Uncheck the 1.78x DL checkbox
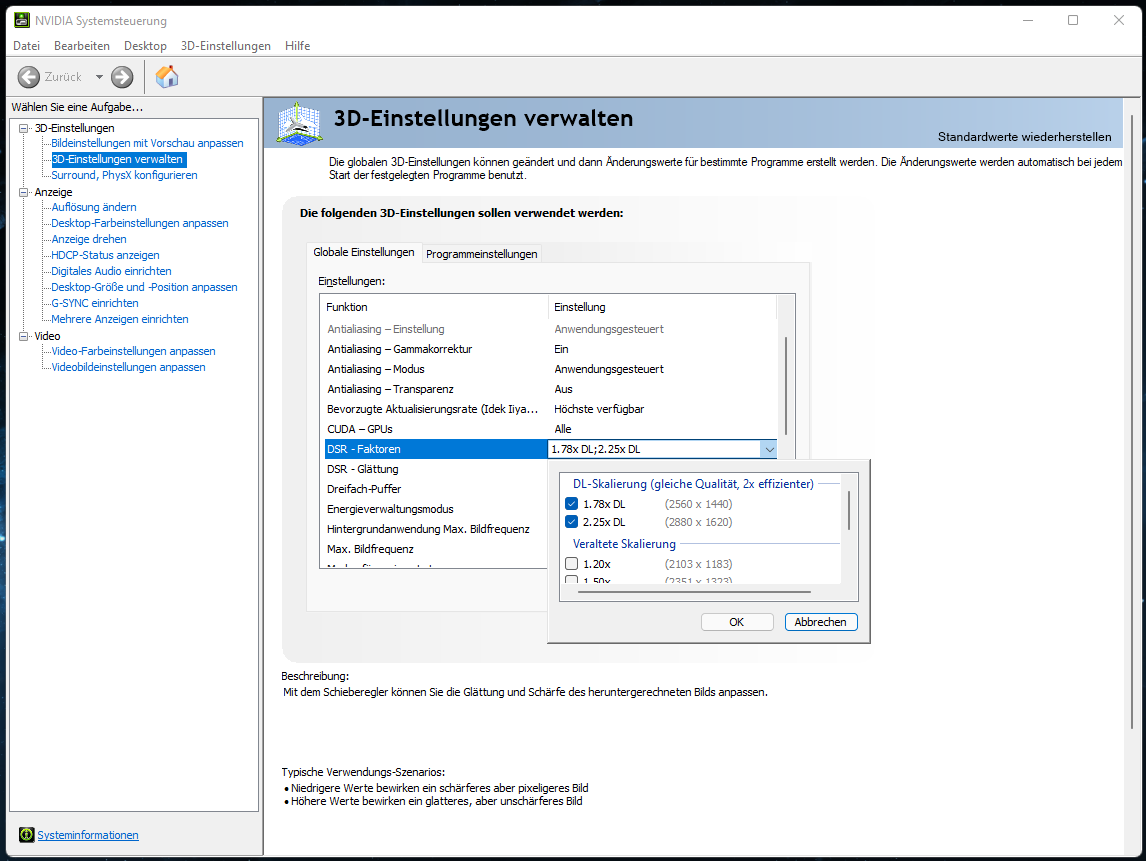Screen dimensions: 1146x861 click(572, 504)
